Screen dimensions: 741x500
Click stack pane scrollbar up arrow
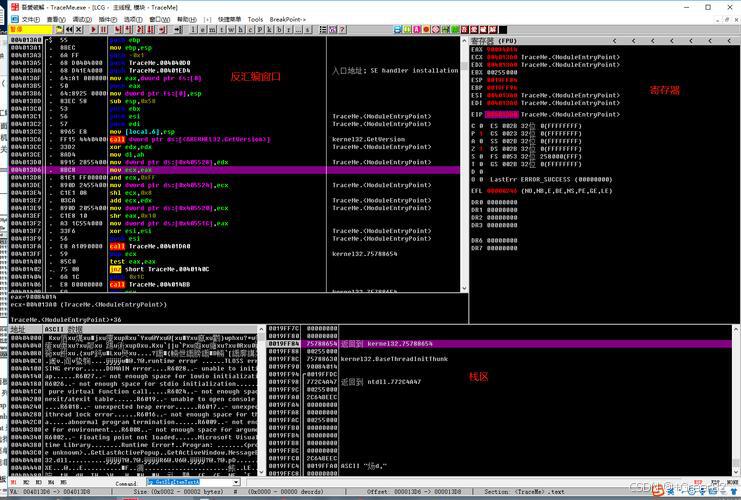tap(736, 329)
